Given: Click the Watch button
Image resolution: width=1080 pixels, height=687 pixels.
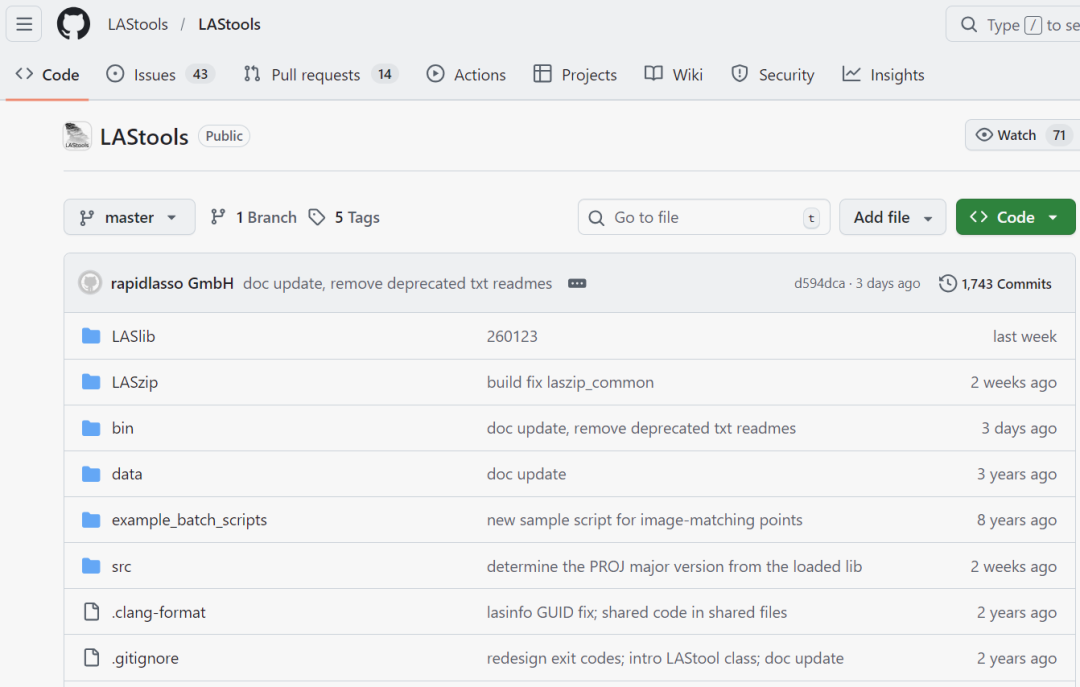Looking at the screenshot, I should click(1023, 135).
